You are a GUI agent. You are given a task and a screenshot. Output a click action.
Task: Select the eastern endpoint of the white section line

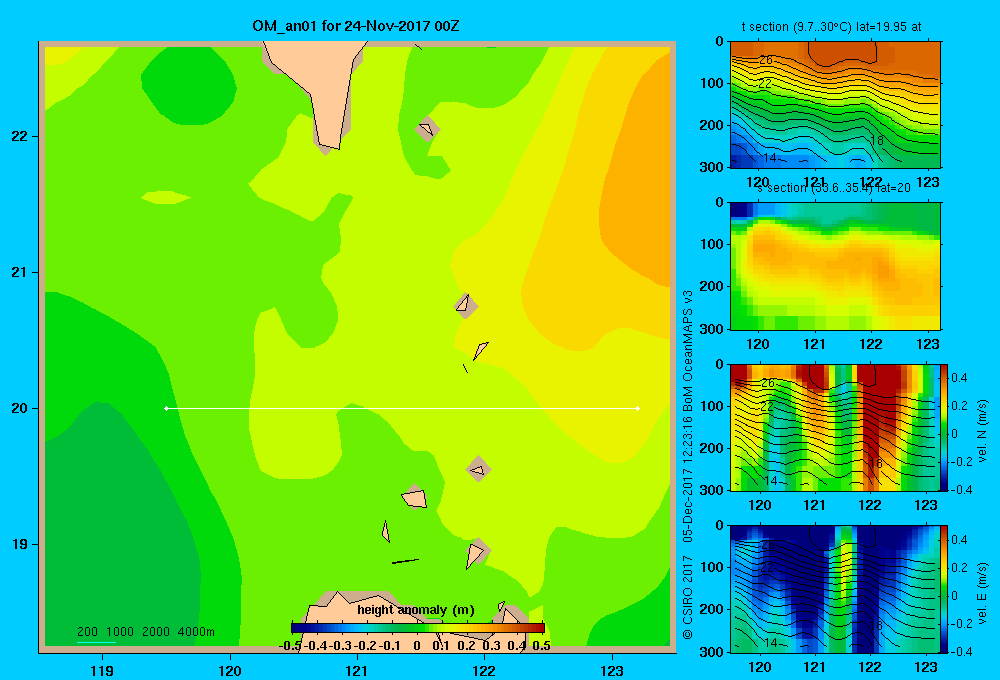(638, 408)
